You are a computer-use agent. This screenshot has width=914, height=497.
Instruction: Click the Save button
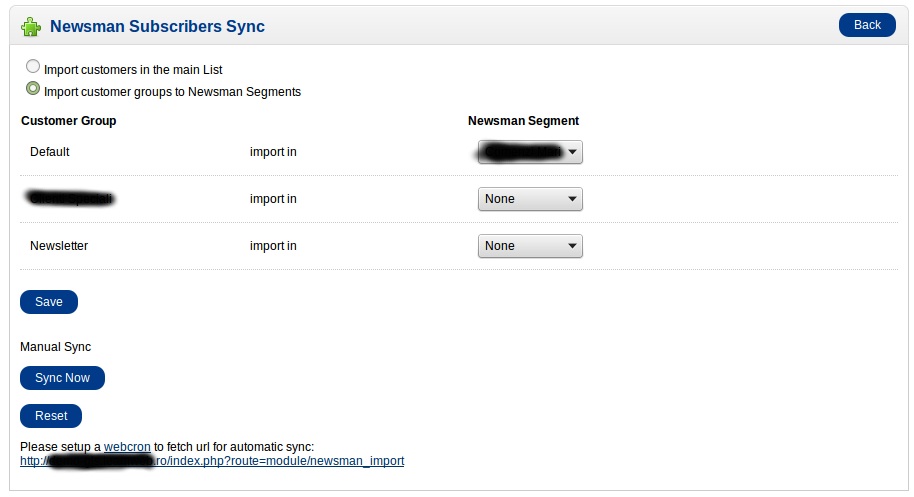click(49, 302)
